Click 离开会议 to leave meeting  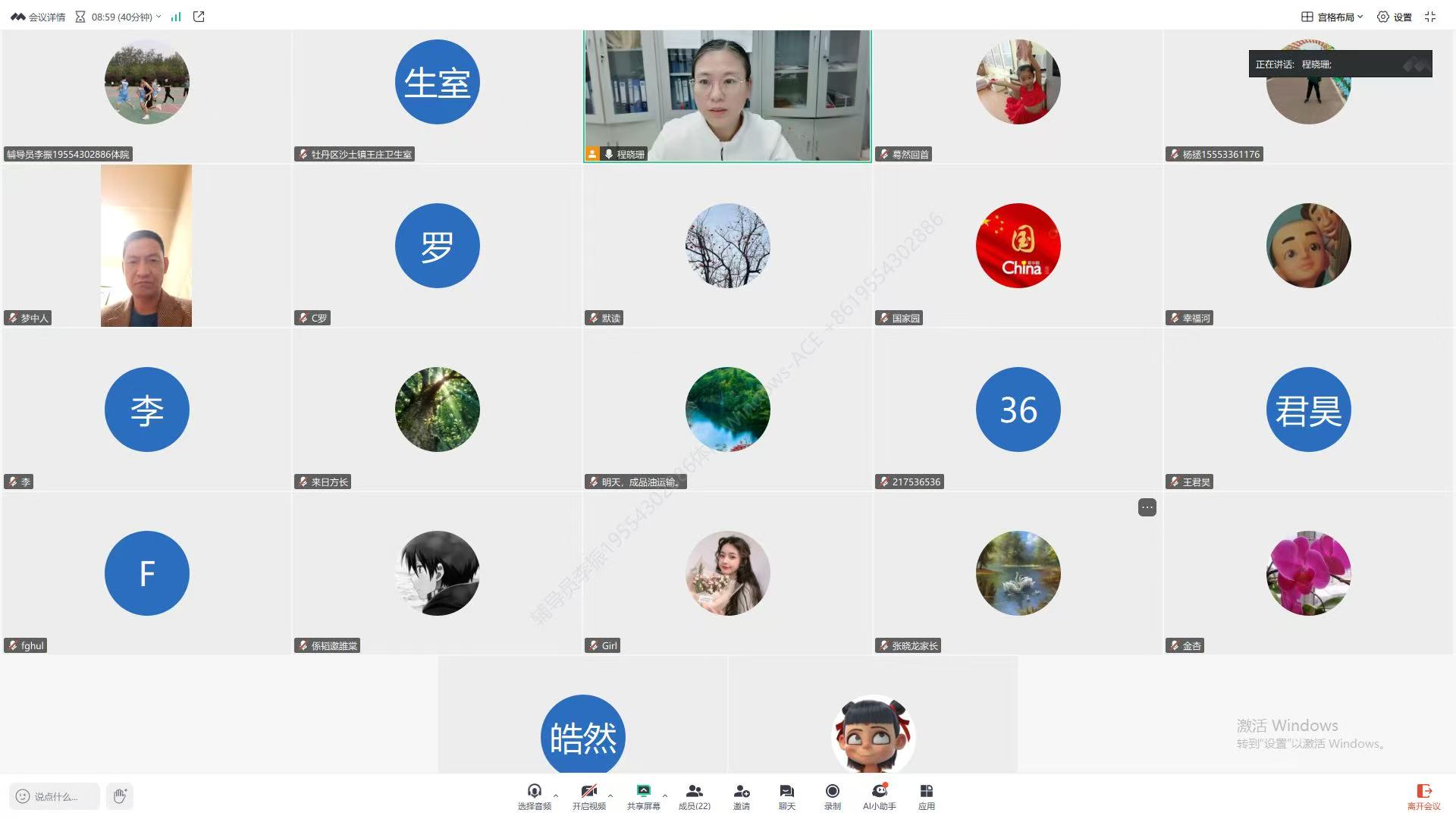(x=1423, y=796)
